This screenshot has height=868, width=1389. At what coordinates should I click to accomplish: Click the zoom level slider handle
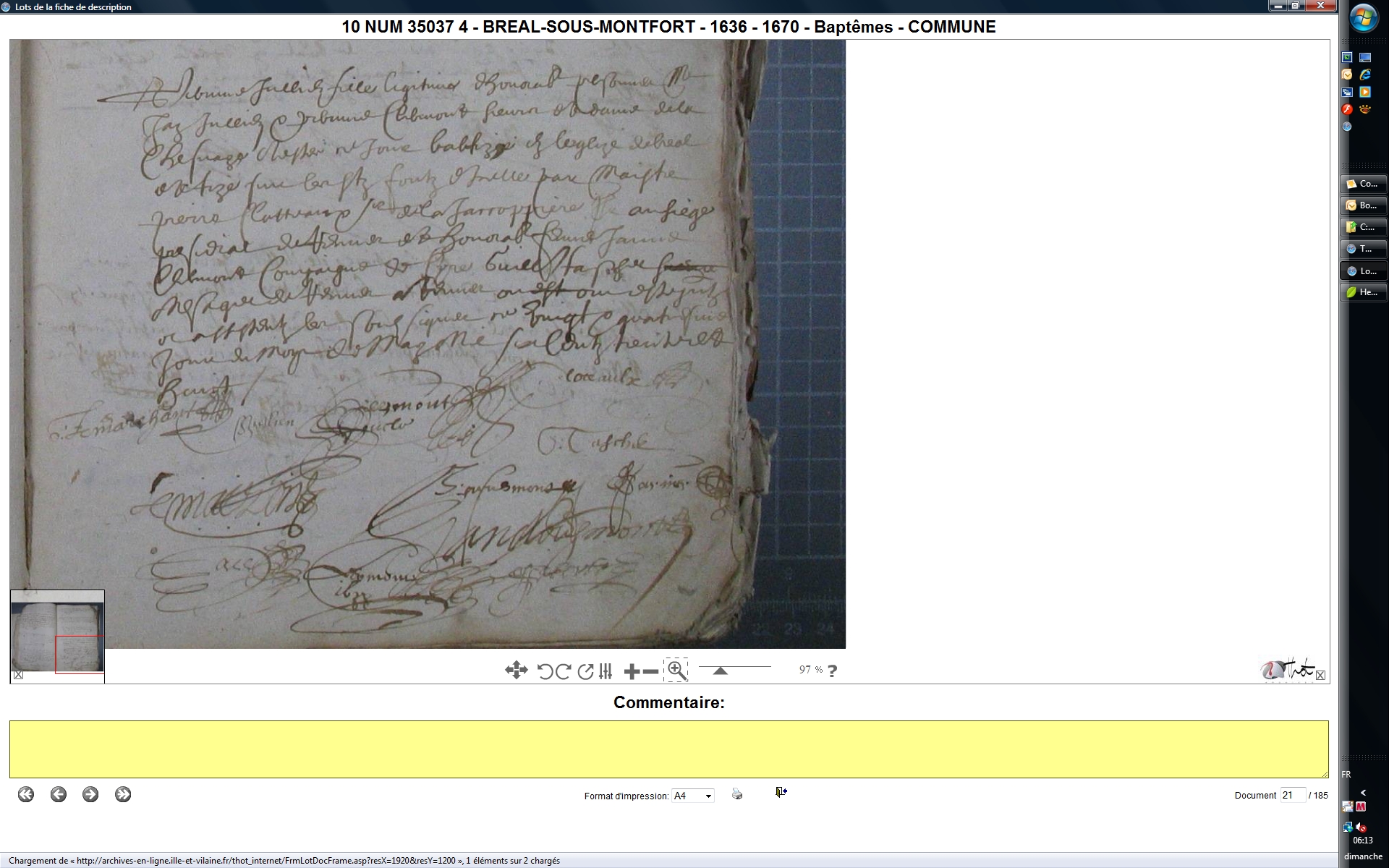(720, 671)
